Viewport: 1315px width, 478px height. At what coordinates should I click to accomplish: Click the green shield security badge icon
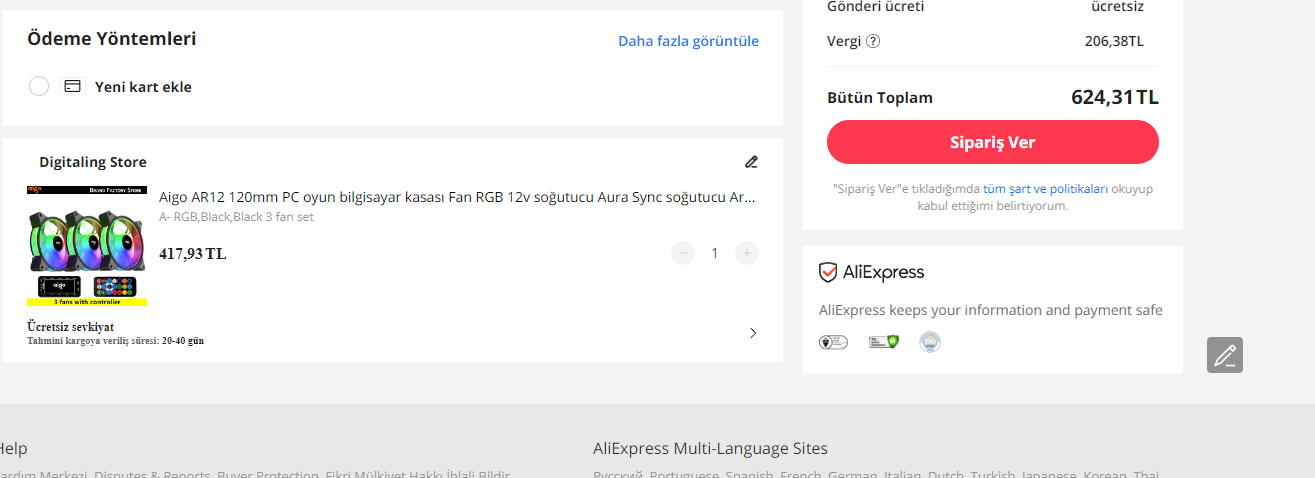tap(883, 342)
